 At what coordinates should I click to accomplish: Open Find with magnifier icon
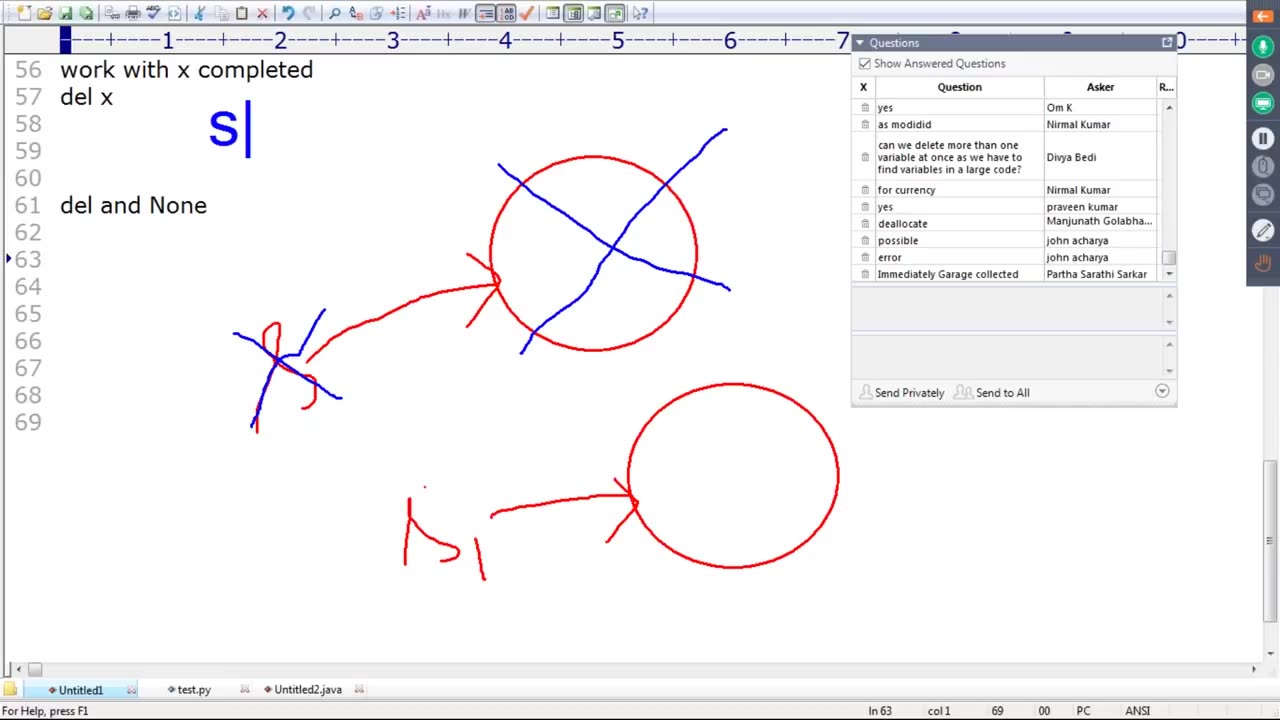coord(335,13)
